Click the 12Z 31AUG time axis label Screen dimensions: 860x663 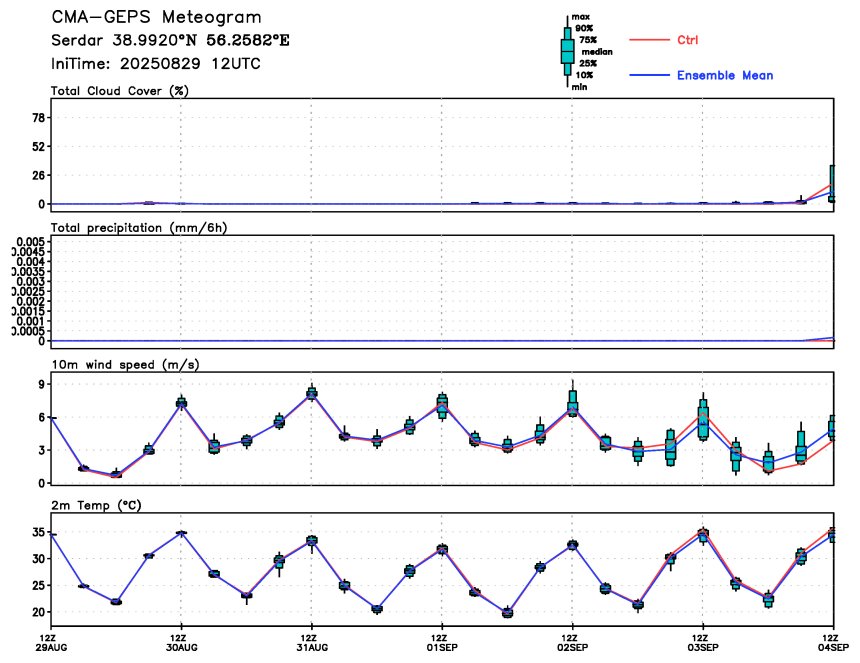pos(312,643)
